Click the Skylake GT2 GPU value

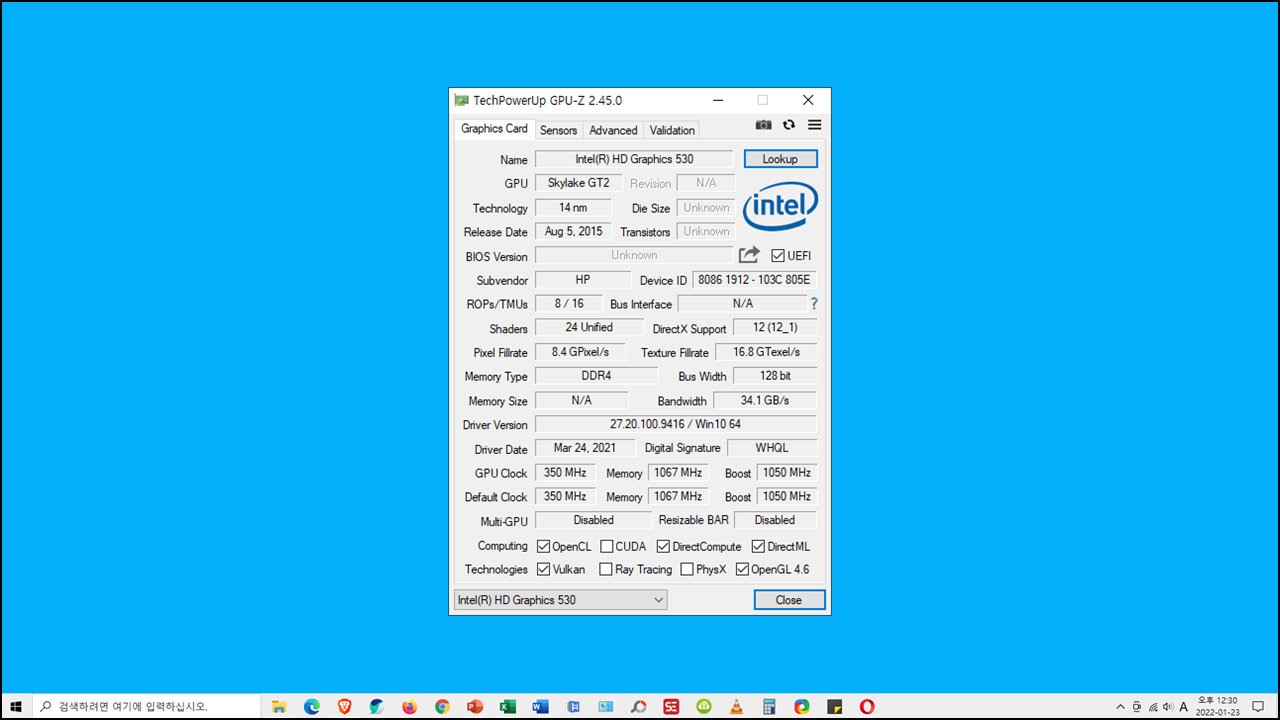[x=579, y=183]
